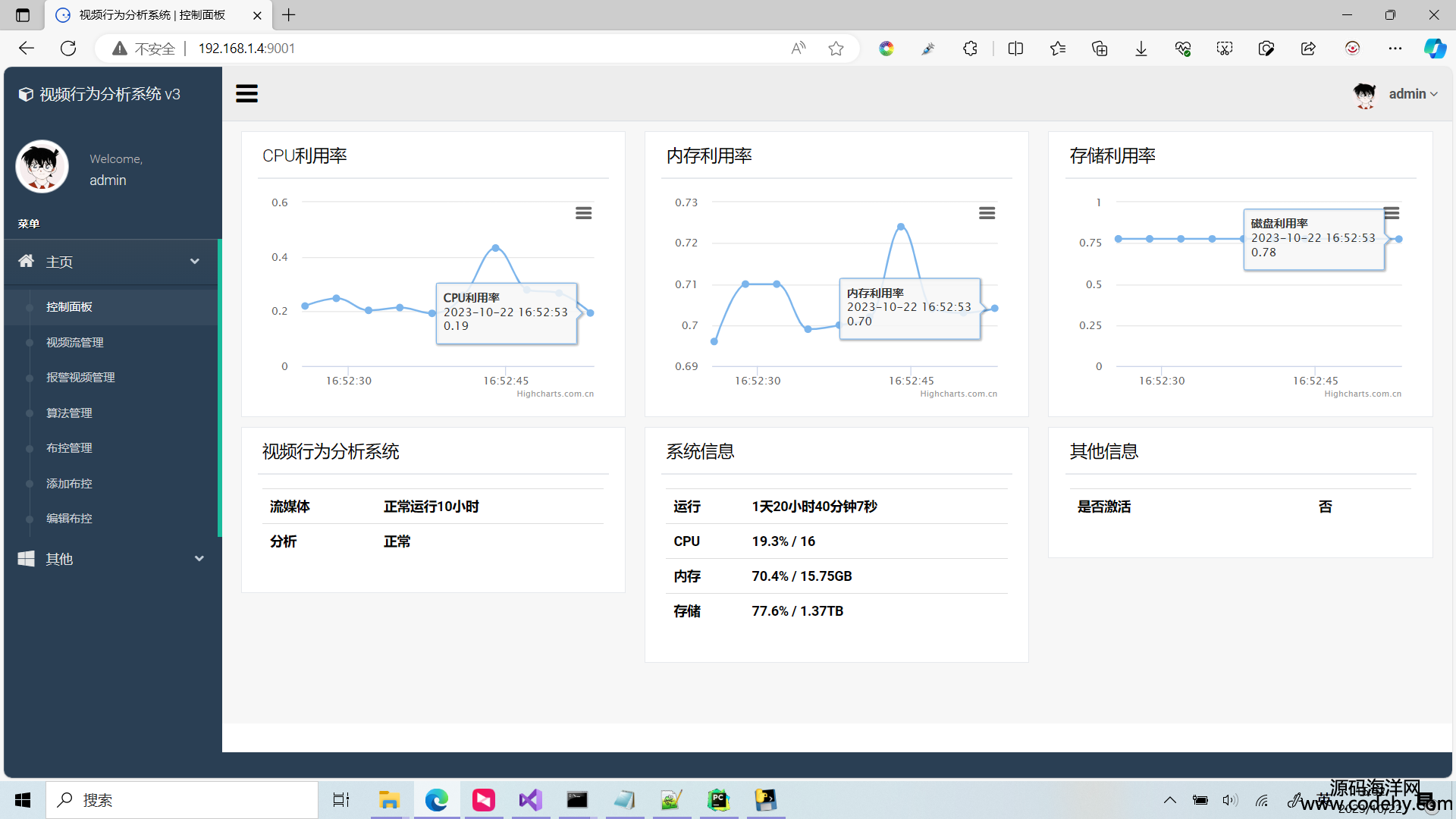Image resolution: width=1456 pixels, height=819 pixels.
Task: Toggle the sidebar hamburger menu icon
Action: (246, 94)
